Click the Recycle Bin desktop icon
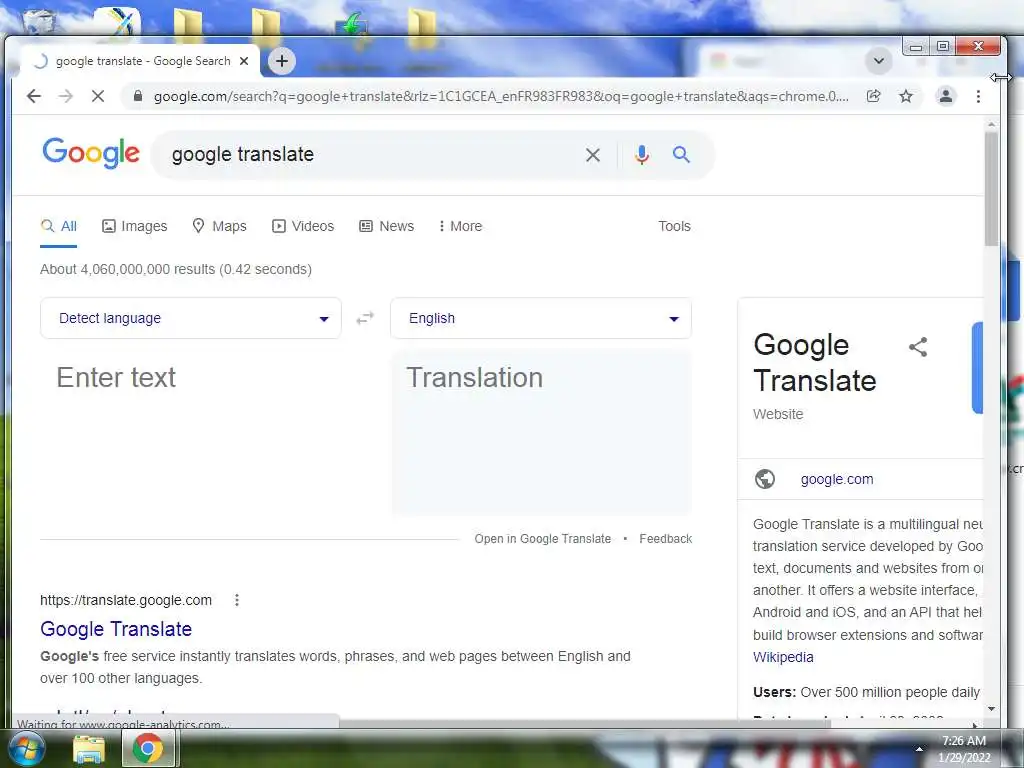The image size is (1024, 768). tap(40, 20)
